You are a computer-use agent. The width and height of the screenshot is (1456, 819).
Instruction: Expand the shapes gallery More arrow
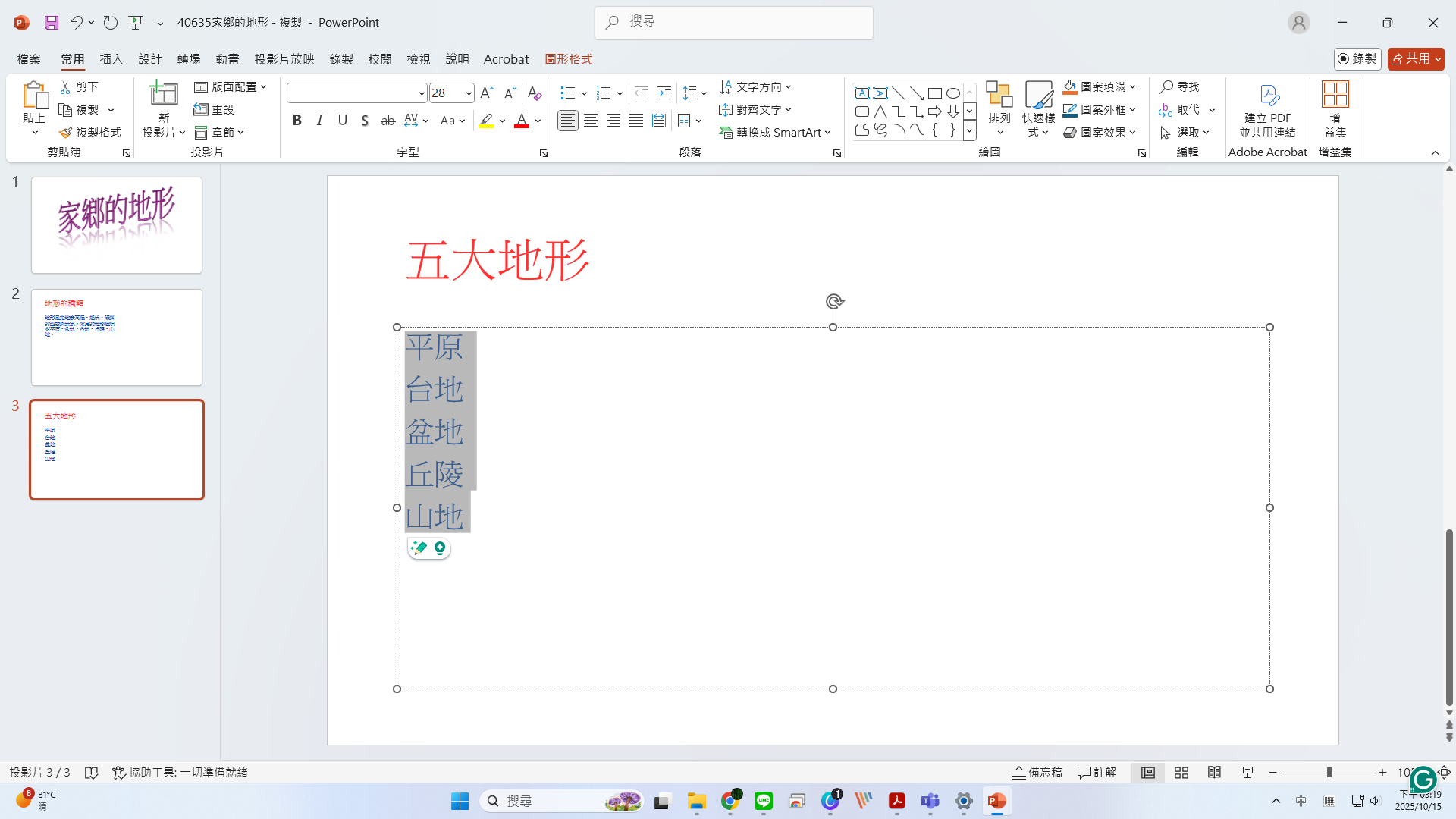969,131
